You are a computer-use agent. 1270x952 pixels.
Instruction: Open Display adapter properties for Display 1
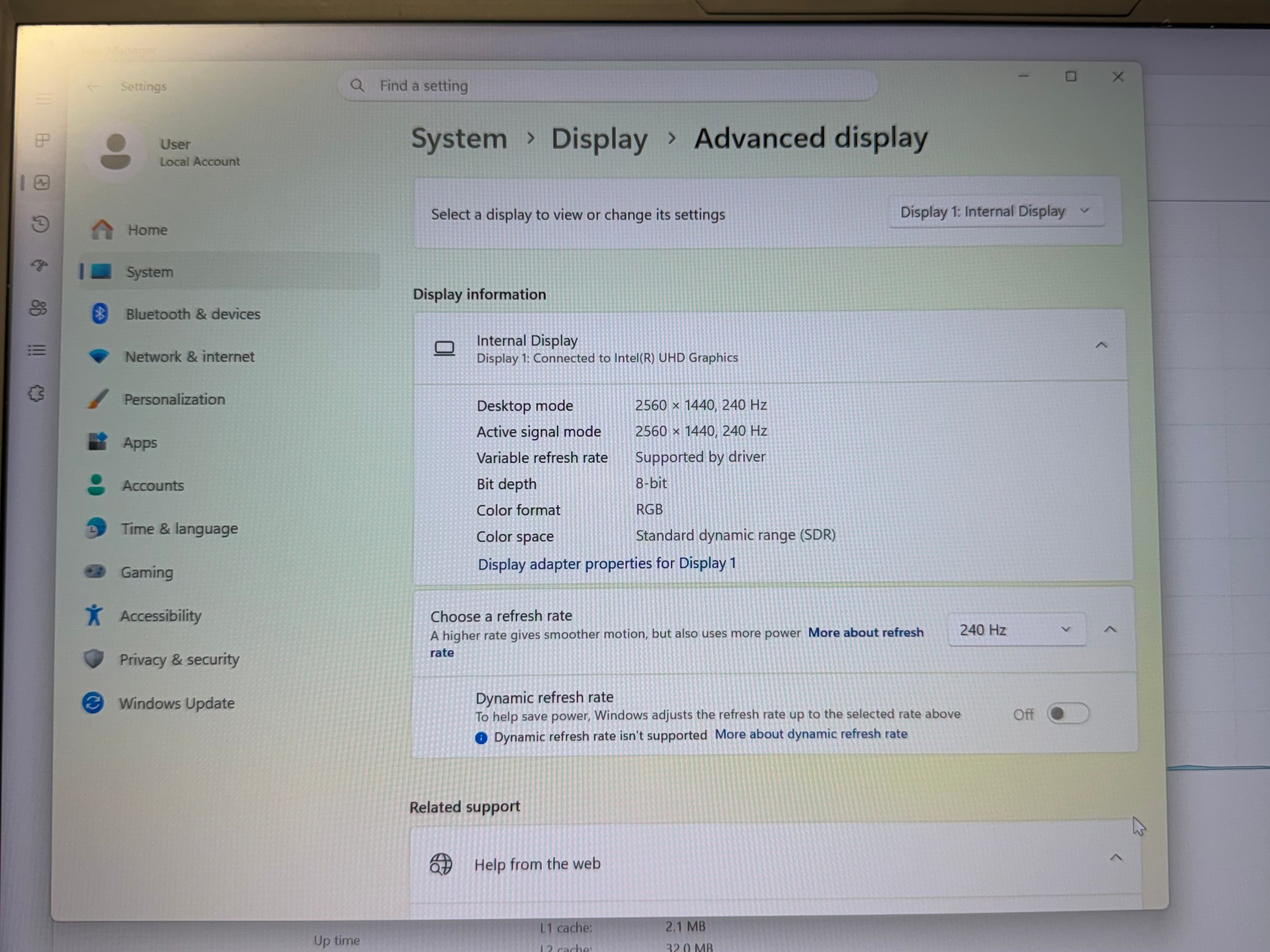tap(606, 563)
